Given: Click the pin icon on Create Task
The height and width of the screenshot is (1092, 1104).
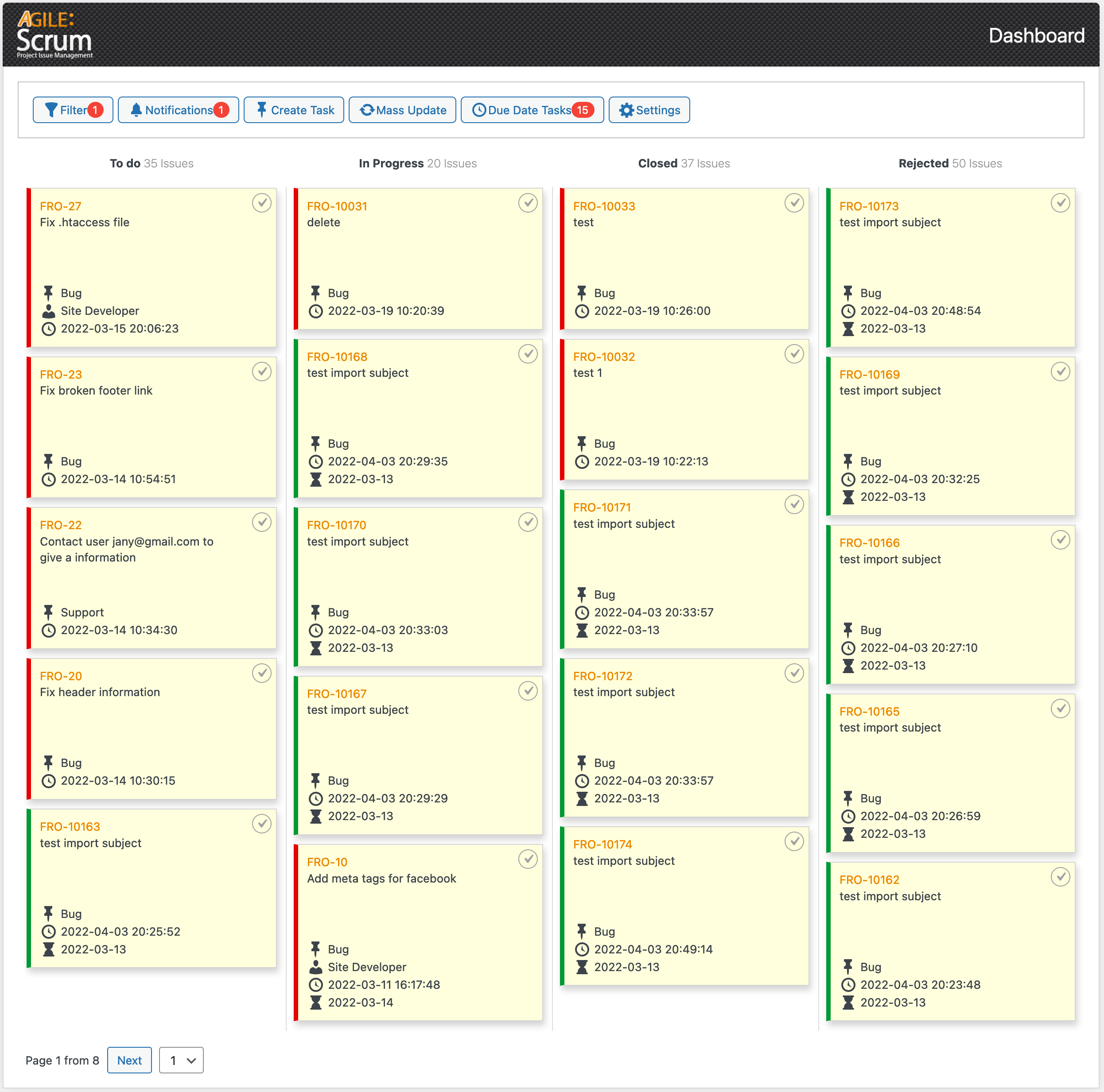Looking at the screenshot, I should pyautogui.click(x=262, y=110).
